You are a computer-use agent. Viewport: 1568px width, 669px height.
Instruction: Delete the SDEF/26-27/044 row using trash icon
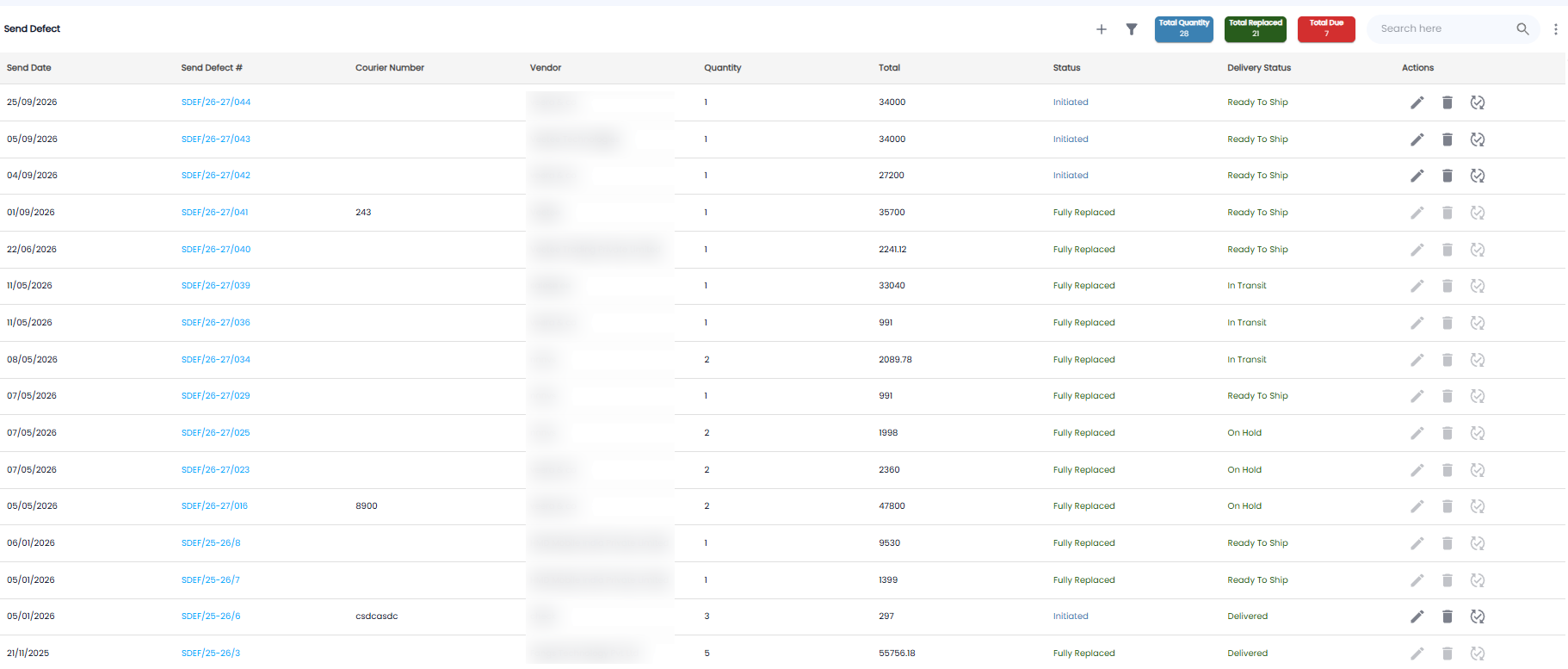click(1448, 102)
